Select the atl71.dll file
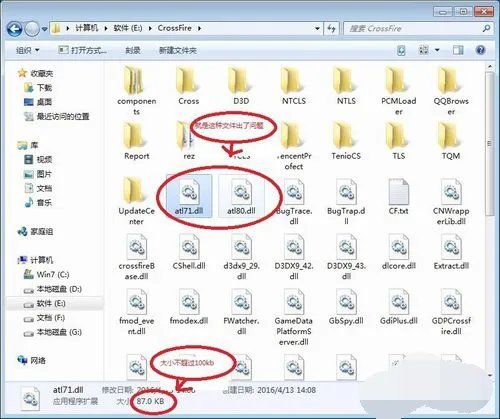Image resolution: width=500 pixels, height=419 pixels. click(x=189, y=196)
